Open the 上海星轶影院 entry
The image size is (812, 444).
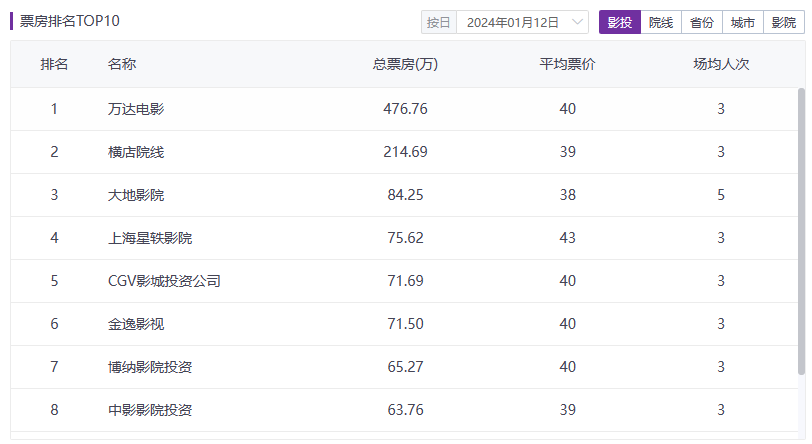pos(150,238)
